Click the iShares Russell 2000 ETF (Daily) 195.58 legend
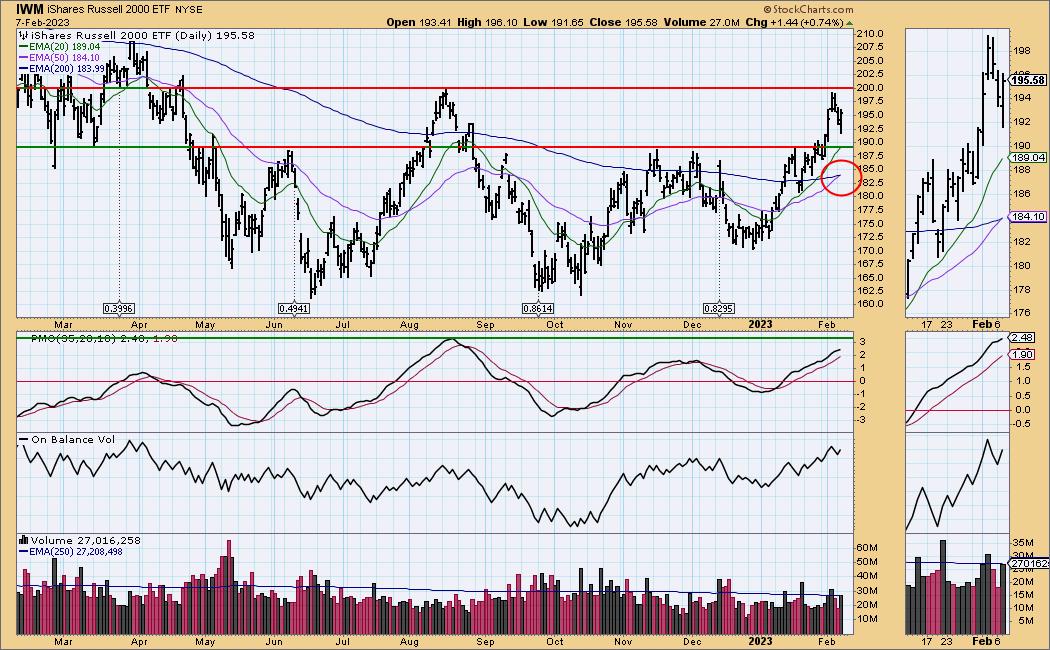The height and width of the screenshot is (650, 1050). pyautogui.click(x=143, y=35)
